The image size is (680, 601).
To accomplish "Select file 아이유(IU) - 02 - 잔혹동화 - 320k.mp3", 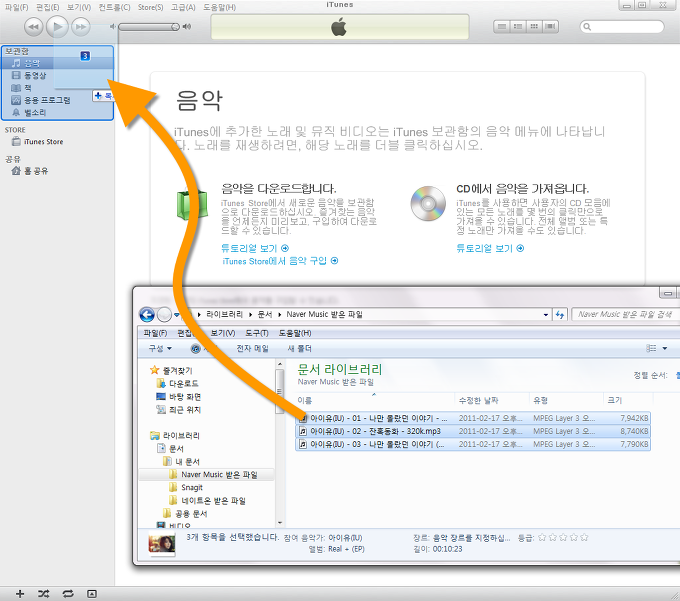I will 473,431.
